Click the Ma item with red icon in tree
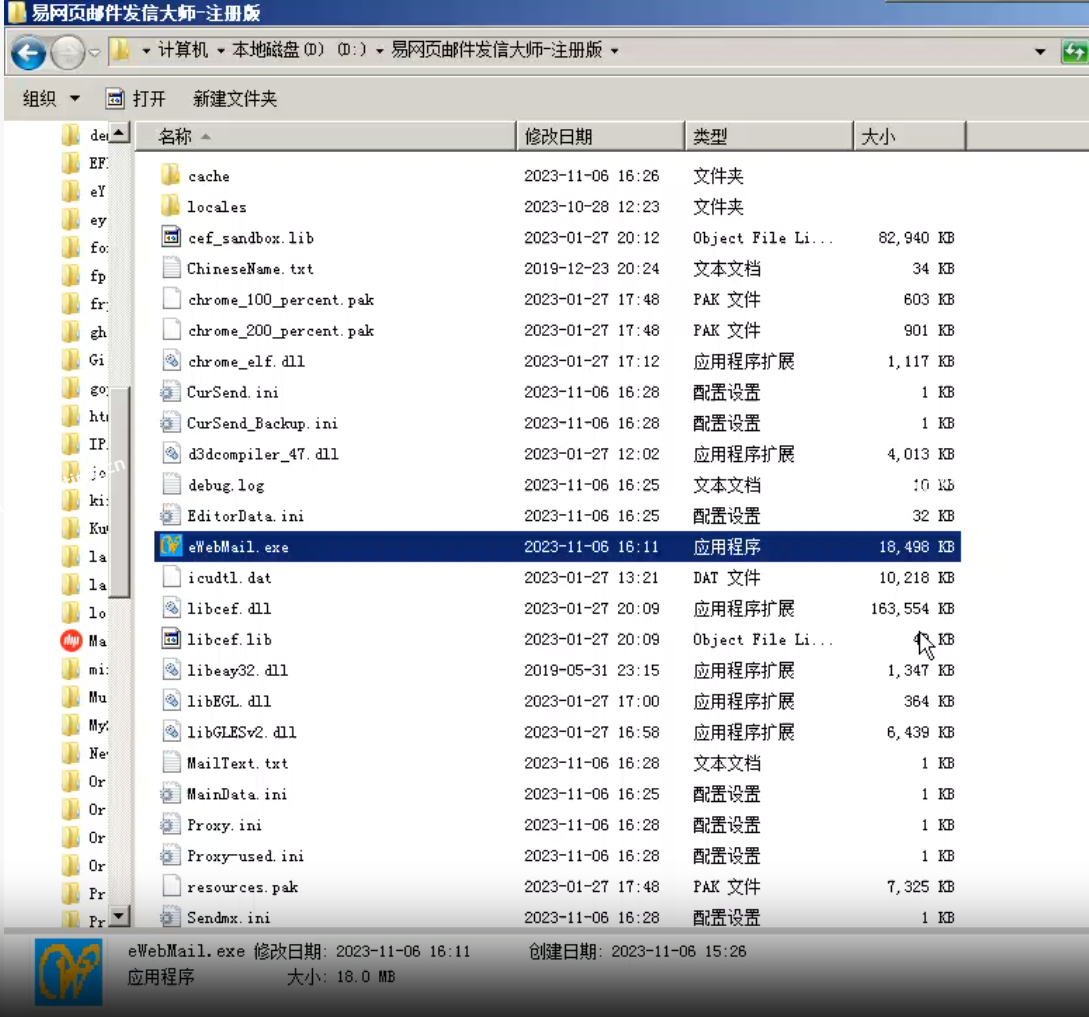Screen dimensions: 1089x1017 click(84, 640)
